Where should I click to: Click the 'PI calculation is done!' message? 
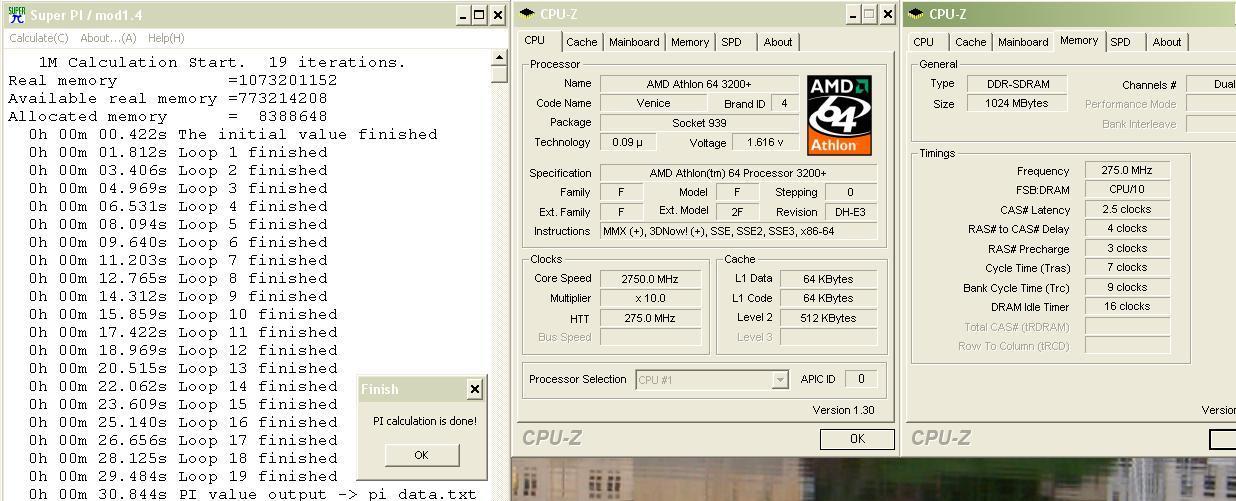[x=425, y=421]
